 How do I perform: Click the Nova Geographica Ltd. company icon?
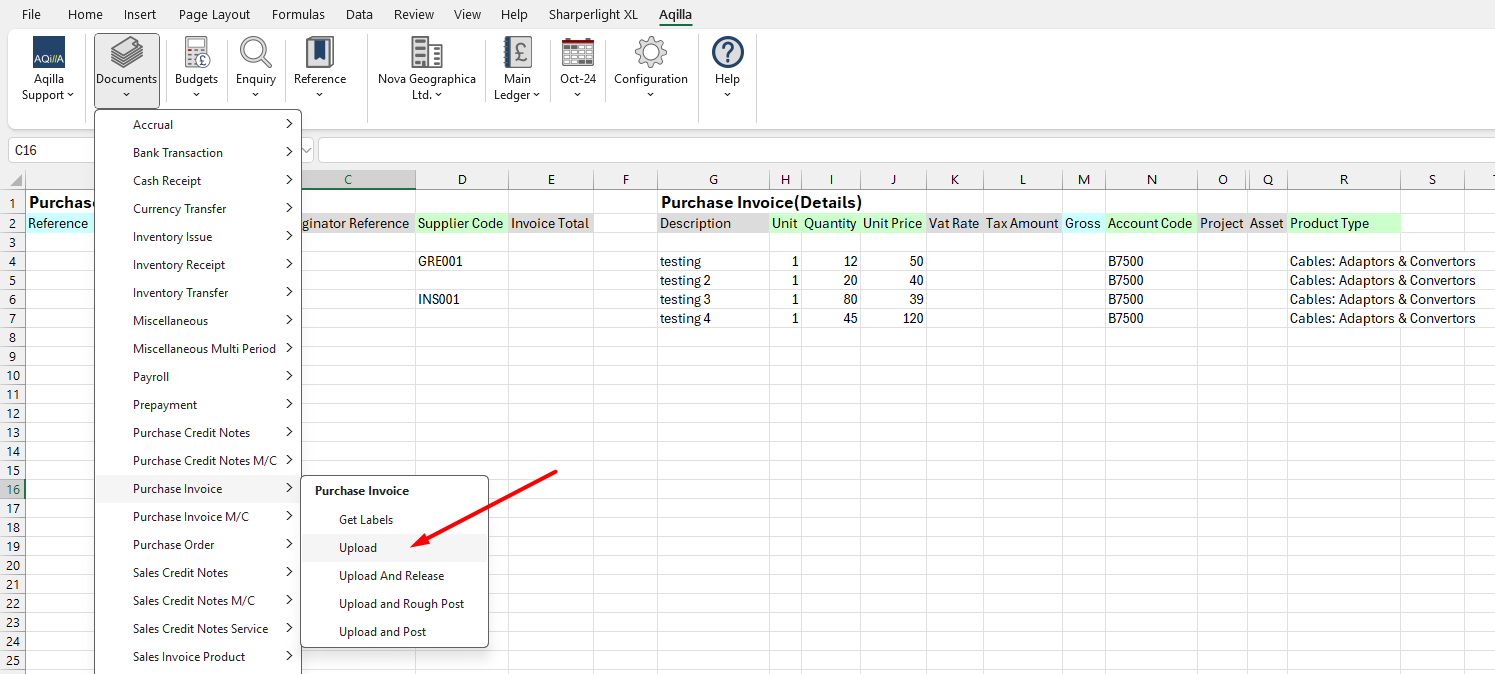[x=427, y=53]
